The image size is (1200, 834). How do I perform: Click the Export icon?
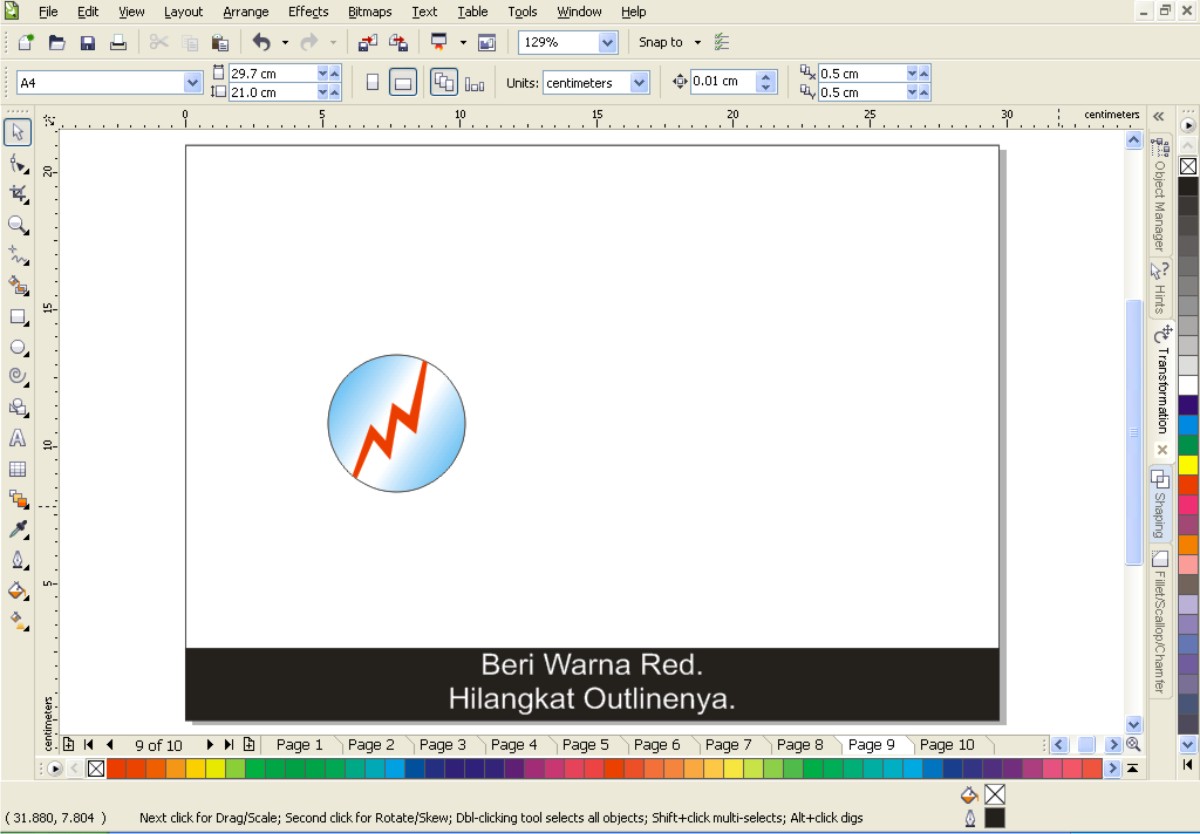click(398, 42)
